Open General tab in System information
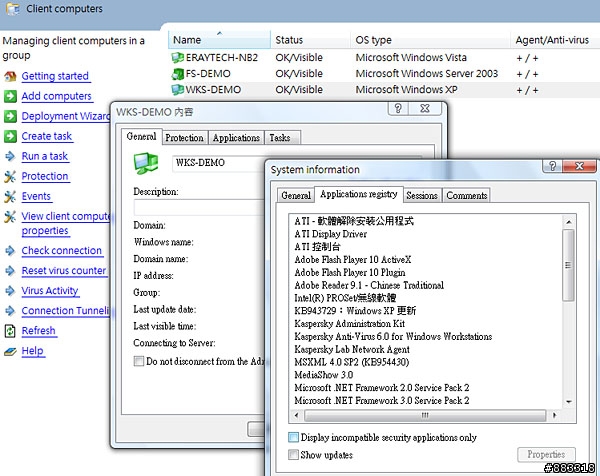The height and width of the screenshot is (476, 600). [296, 195]
